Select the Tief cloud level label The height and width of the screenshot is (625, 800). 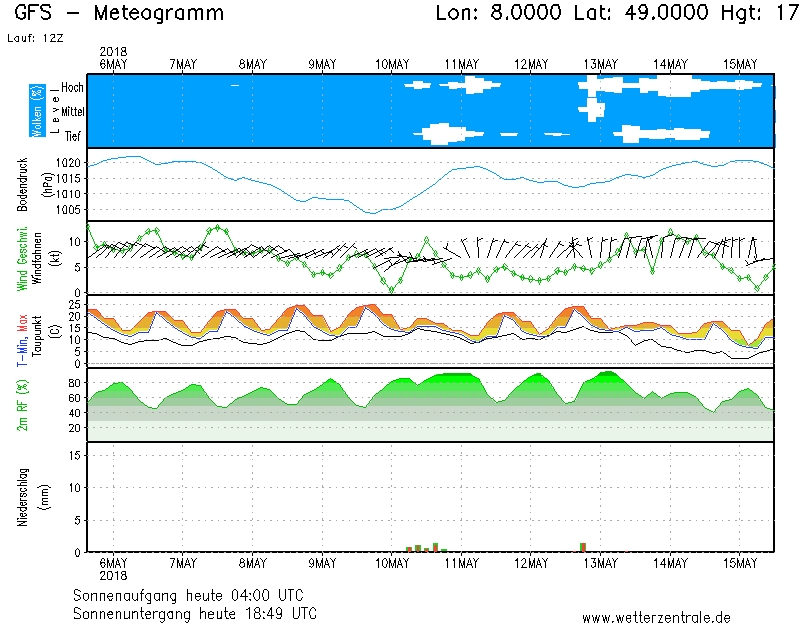pyautogui.click(x=73, y=136)
